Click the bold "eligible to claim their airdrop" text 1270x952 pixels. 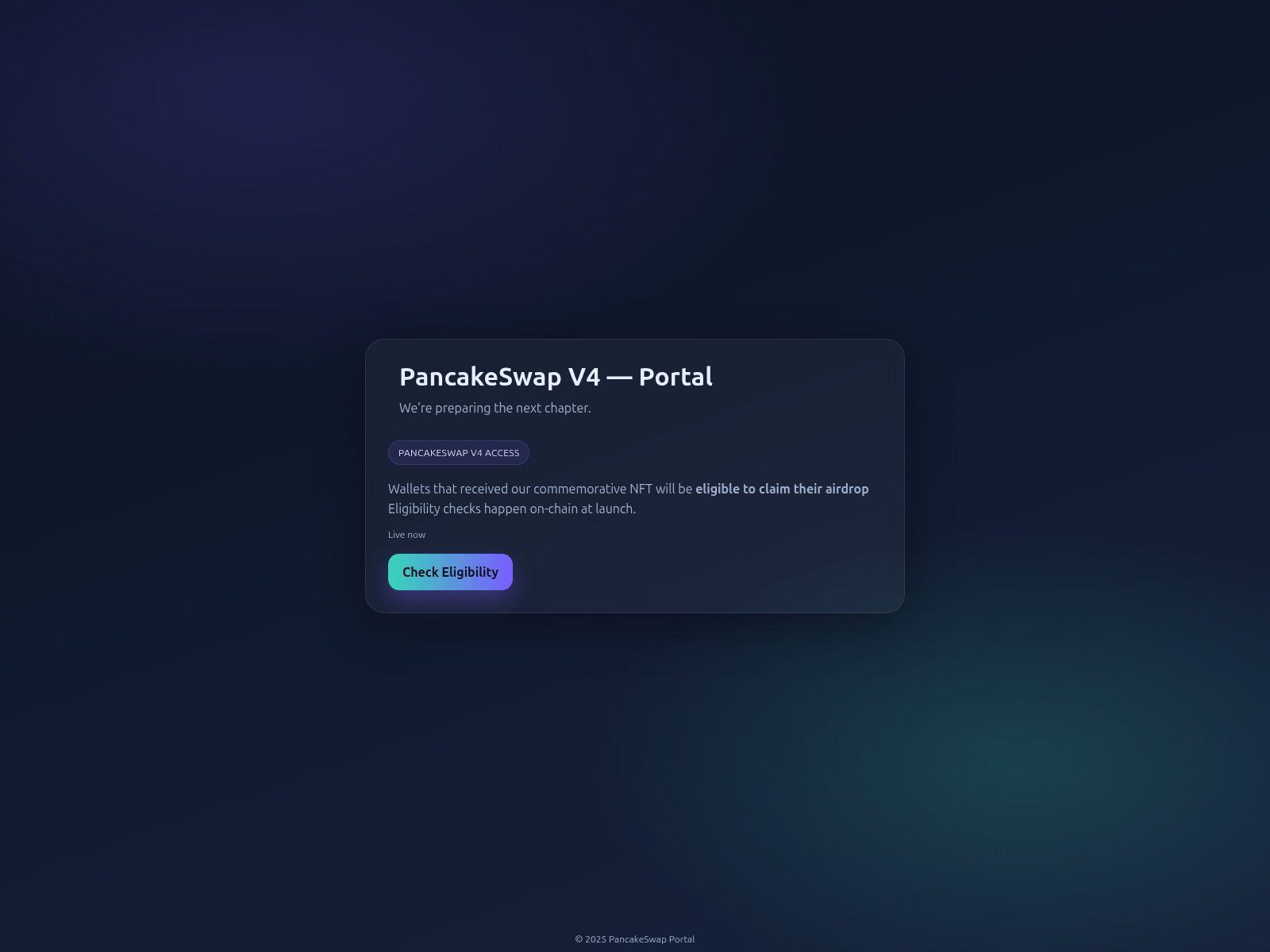tap(782, 489)
